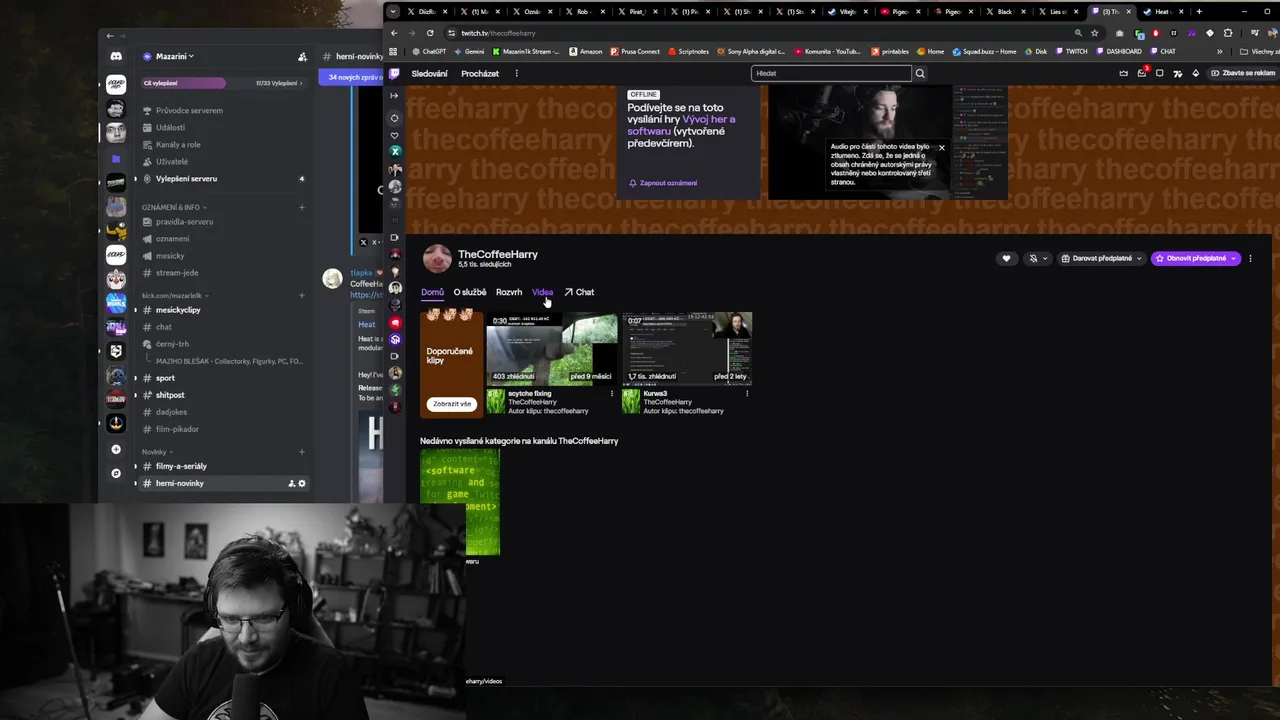
Task: Open channel options three-dot menu
Action: pyautogui.click(x=1250, y=258)
